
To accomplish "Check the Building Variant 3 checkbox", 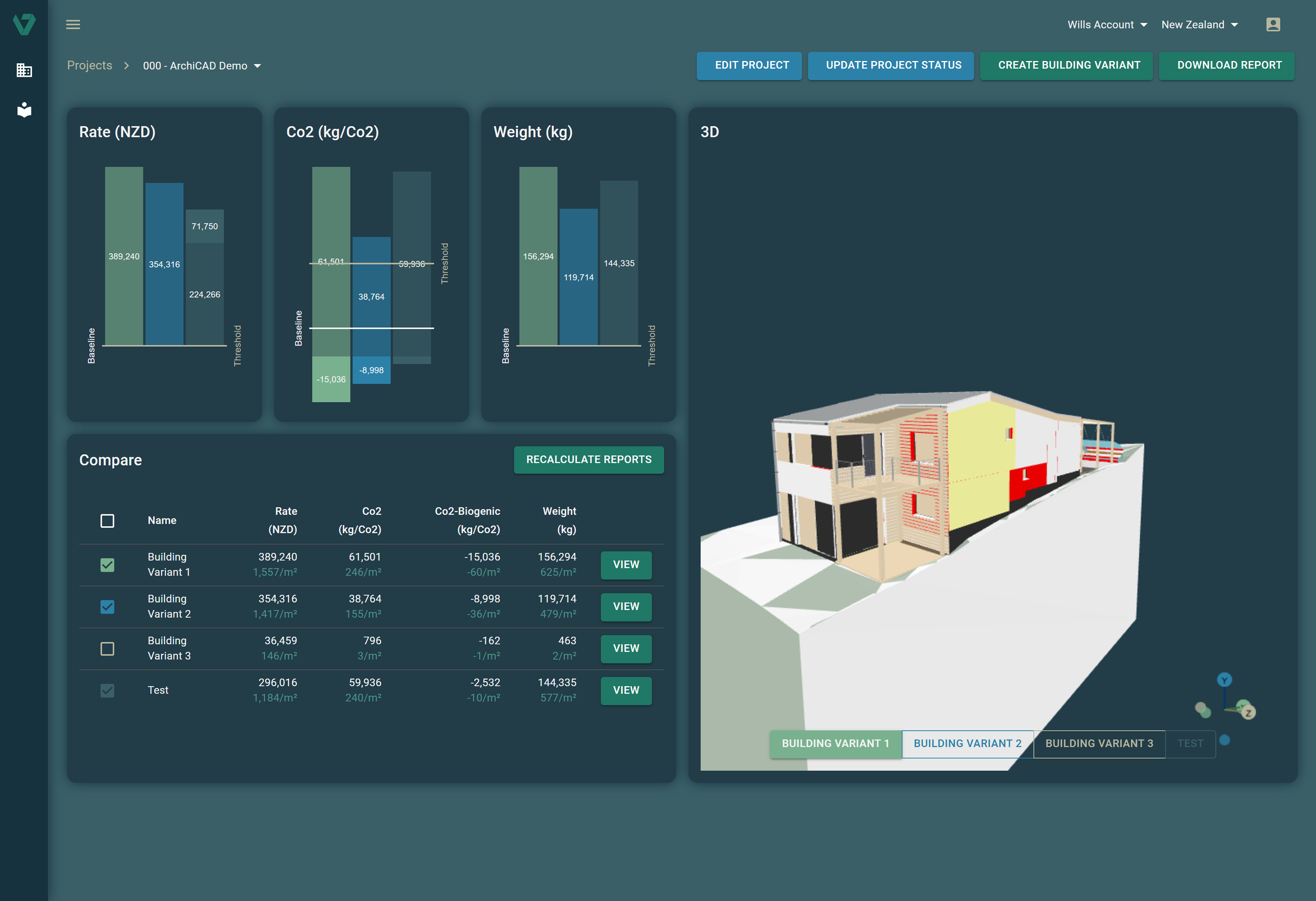I will [107, 648].
